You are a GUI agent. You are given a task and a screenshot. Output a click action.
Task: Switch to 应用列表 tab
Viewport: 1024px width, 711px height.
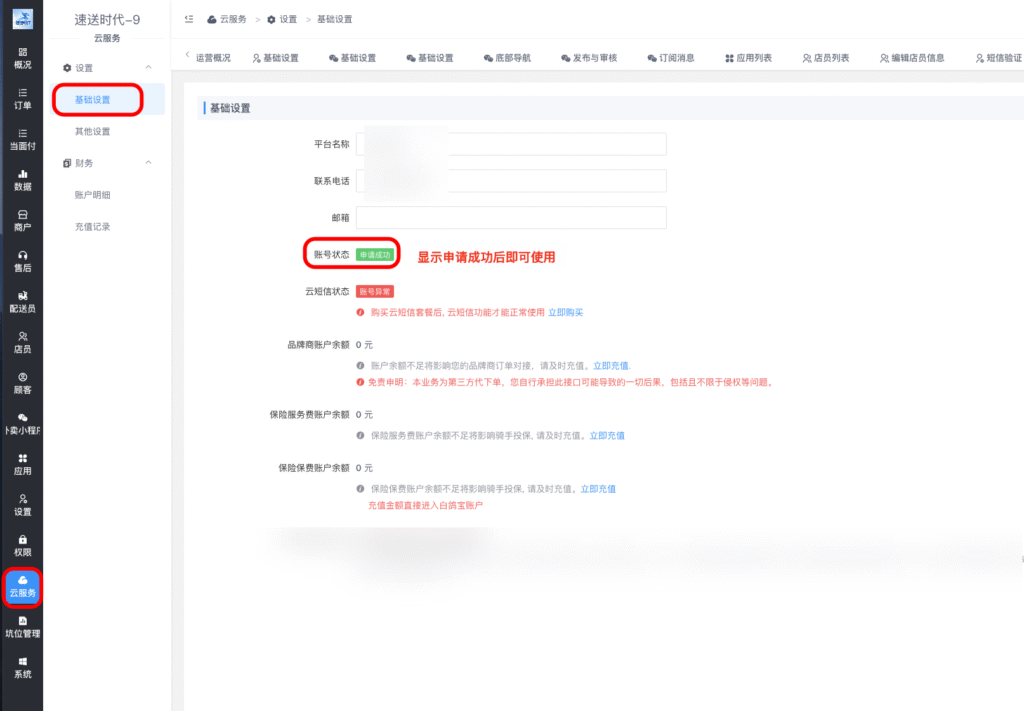[747, 58]
